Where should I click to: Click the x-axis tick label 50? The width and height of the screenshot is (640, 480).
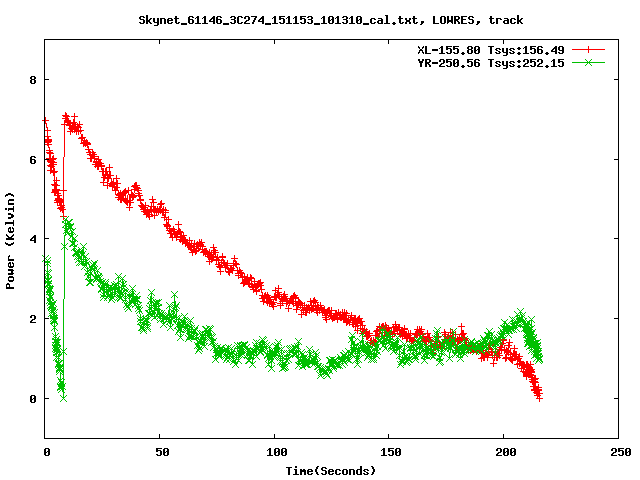pos(160,452)
